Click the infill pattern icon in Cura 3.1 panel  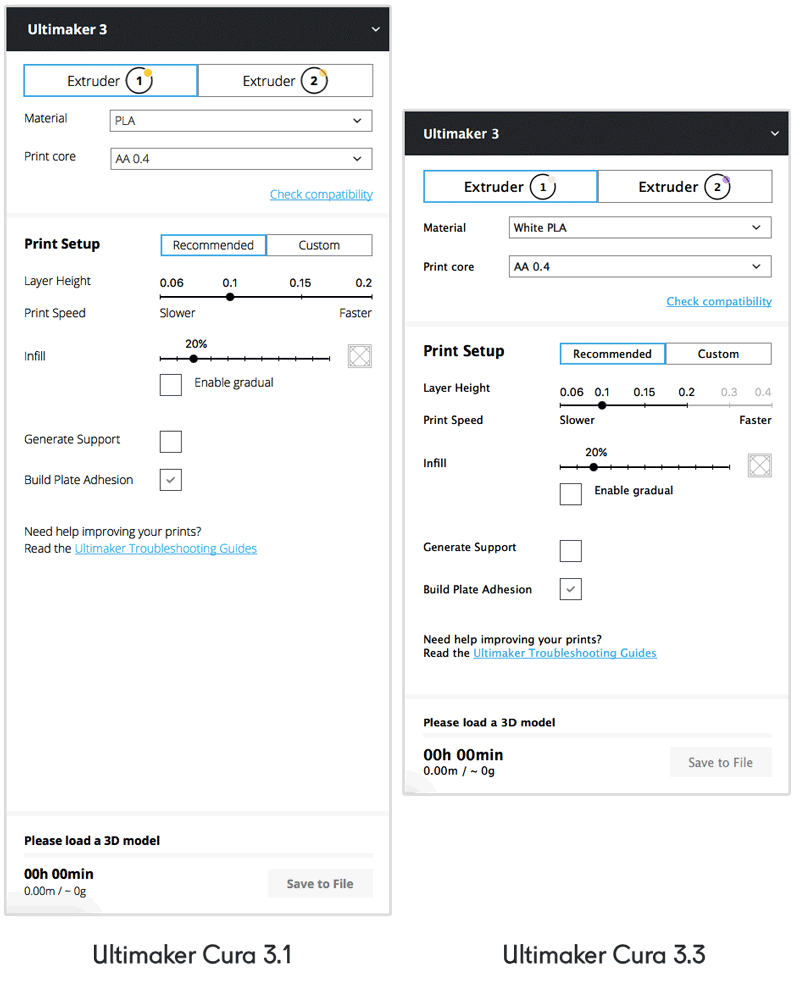[x=360, y=357]
